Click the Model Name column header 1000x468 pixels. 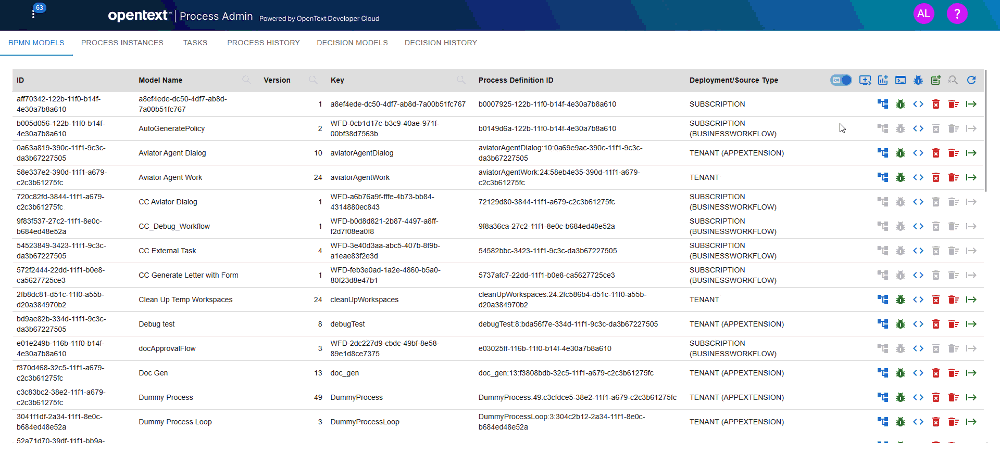pyautogui.click(x=160, y=80)
